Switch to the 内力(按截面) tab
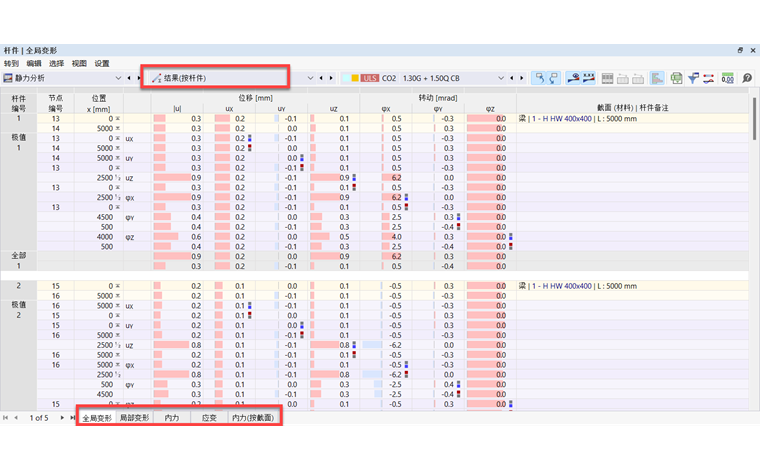 (x=253, y=418)
